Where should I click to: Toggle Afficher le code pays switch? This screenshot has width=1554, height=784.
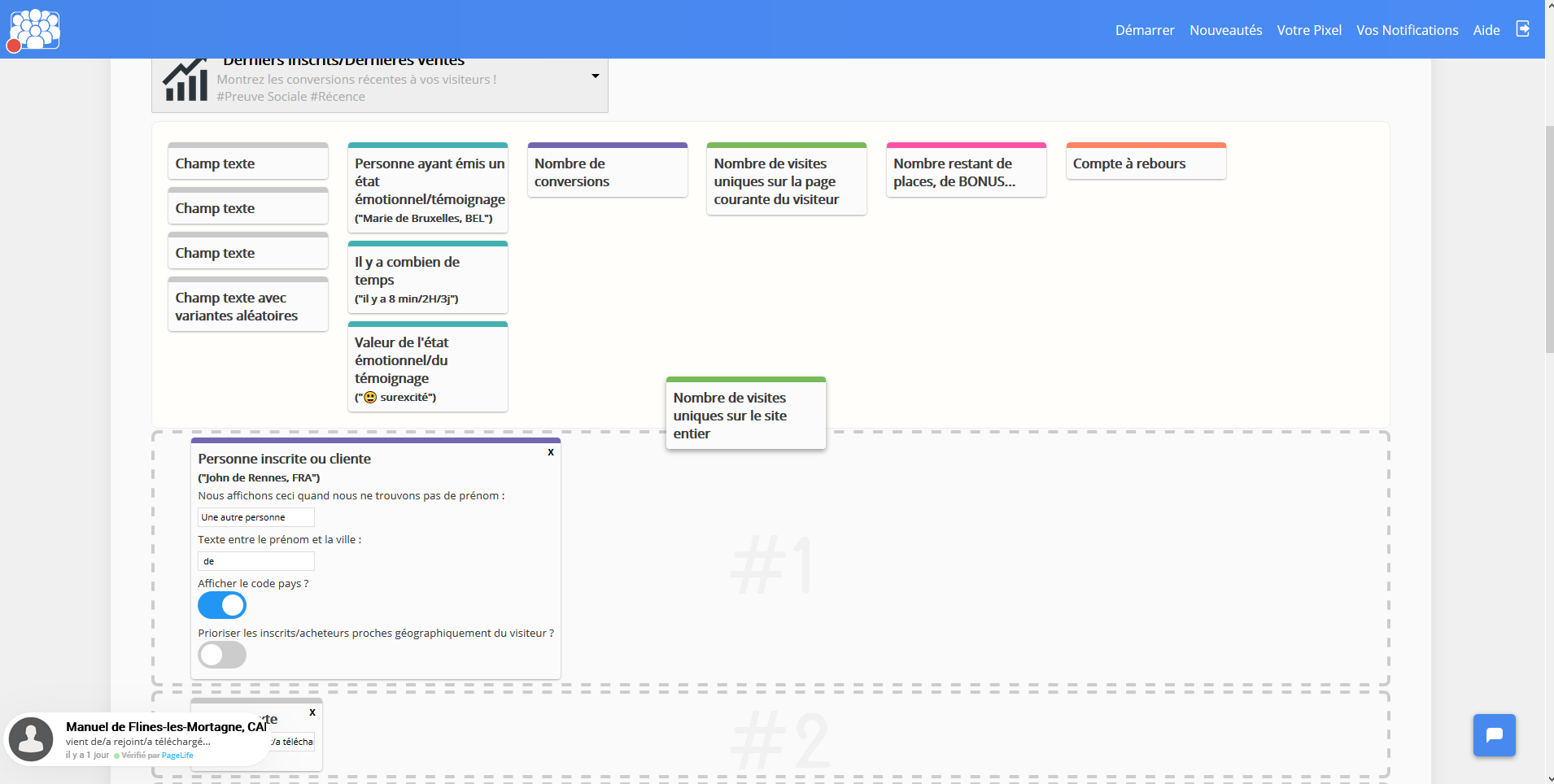(x=222, y=605)
